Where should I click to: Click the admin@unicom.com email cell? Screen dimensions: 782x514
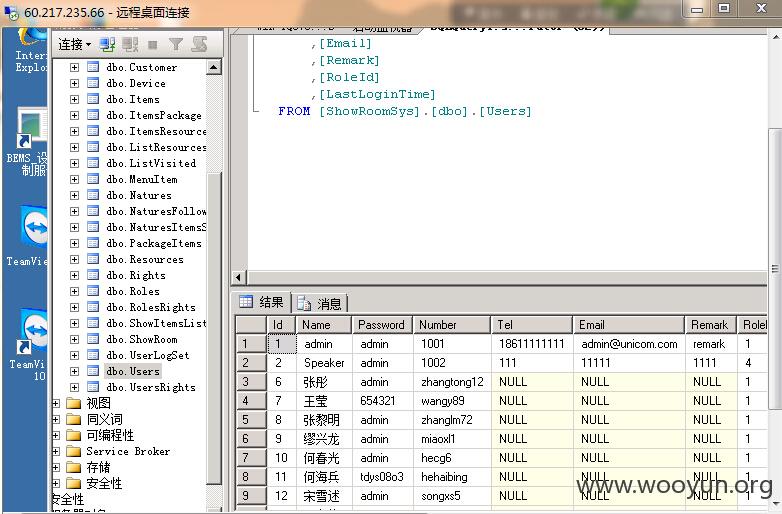[x=629, y=344]
